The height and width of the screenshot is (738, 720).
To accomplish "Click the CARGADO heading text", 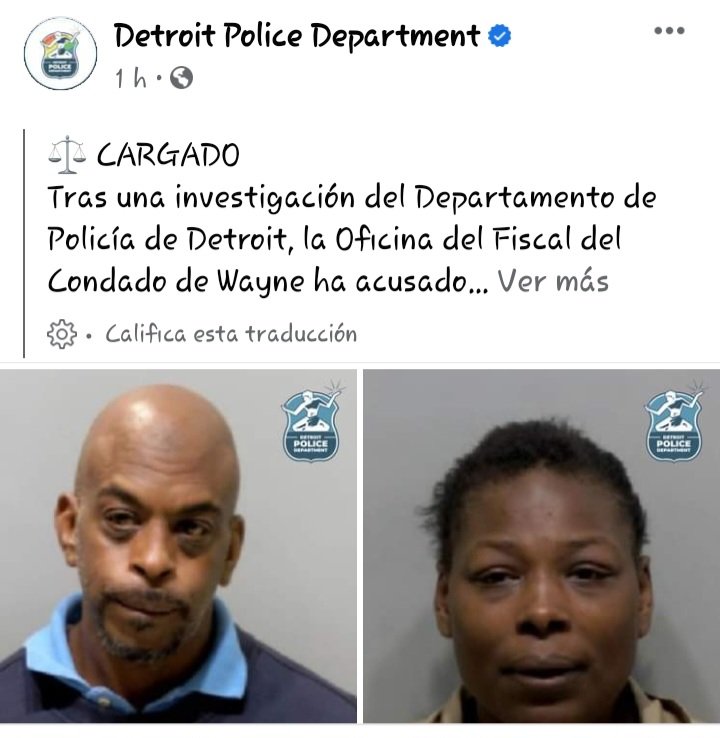I will click(168, 155).
